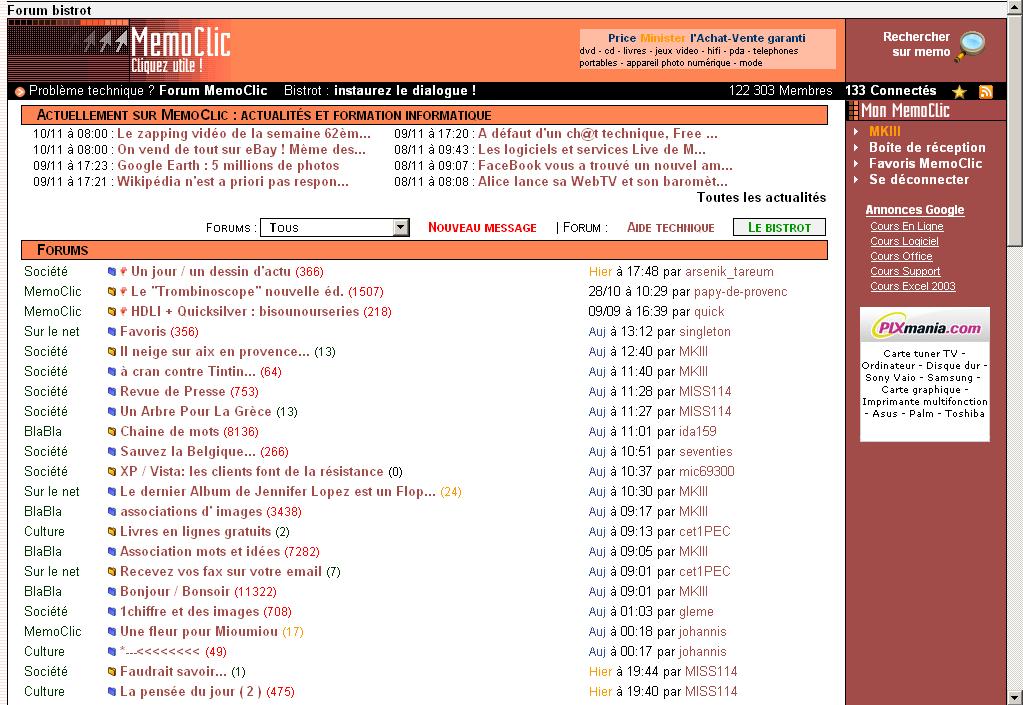Click the yellow topic icon beside Il neige sur aix
Screen dimensions: 1023x705
point(112,352)
